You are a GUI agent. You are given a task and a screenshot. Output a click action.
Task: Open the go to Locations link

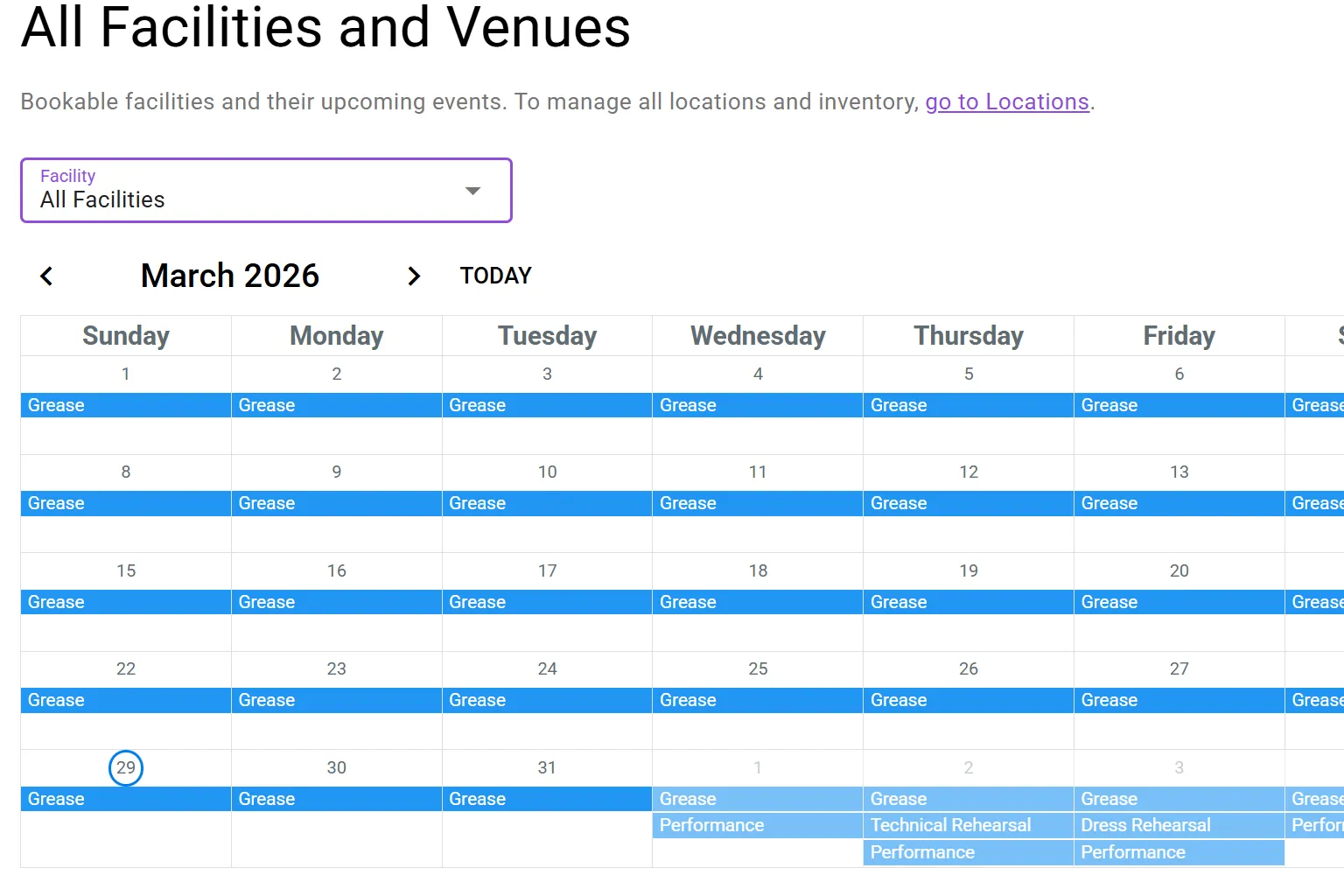(x=1007, y=101)
